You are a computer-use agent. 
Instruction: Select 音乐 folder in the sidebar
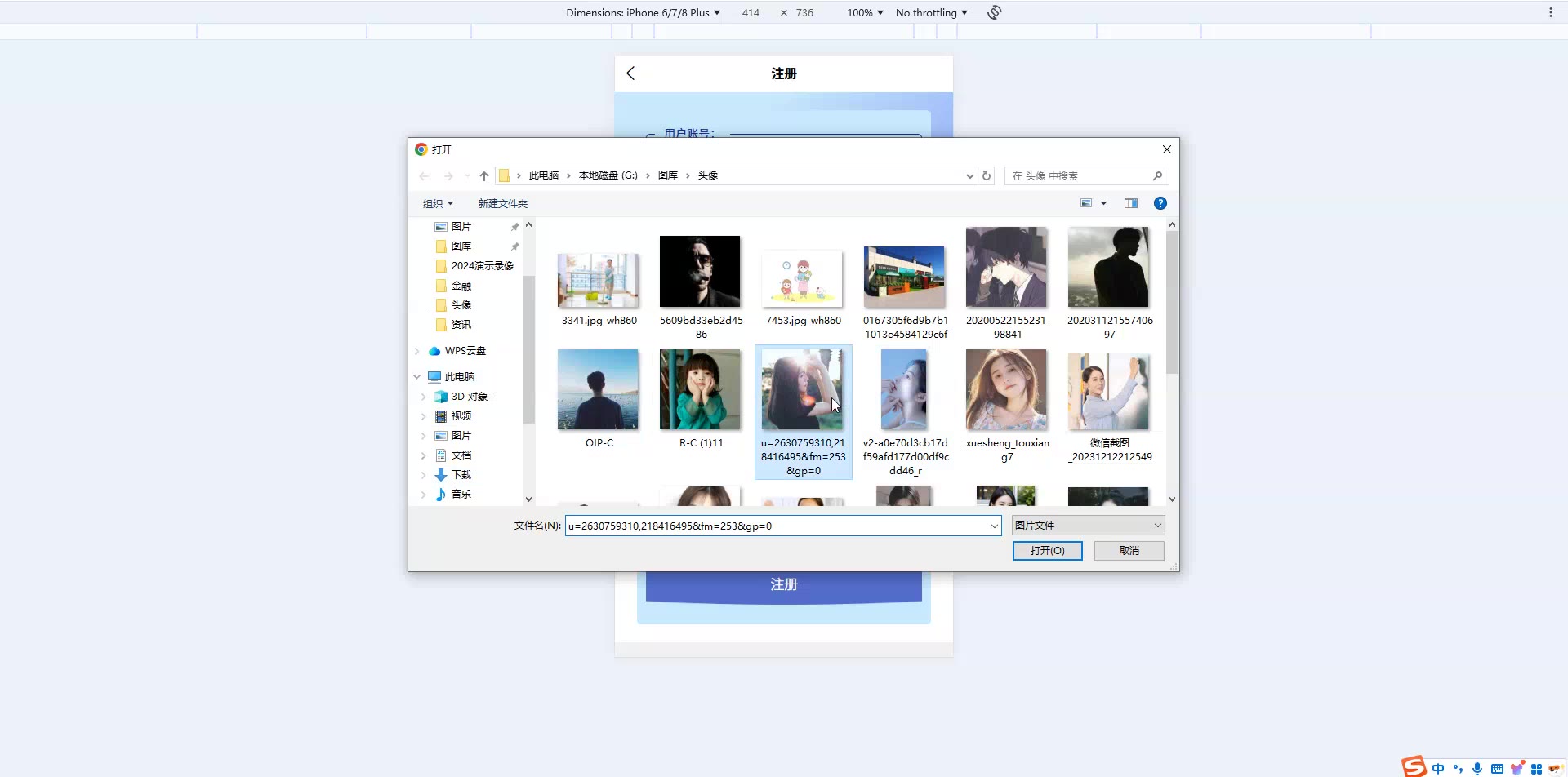[x=461, y=495]
